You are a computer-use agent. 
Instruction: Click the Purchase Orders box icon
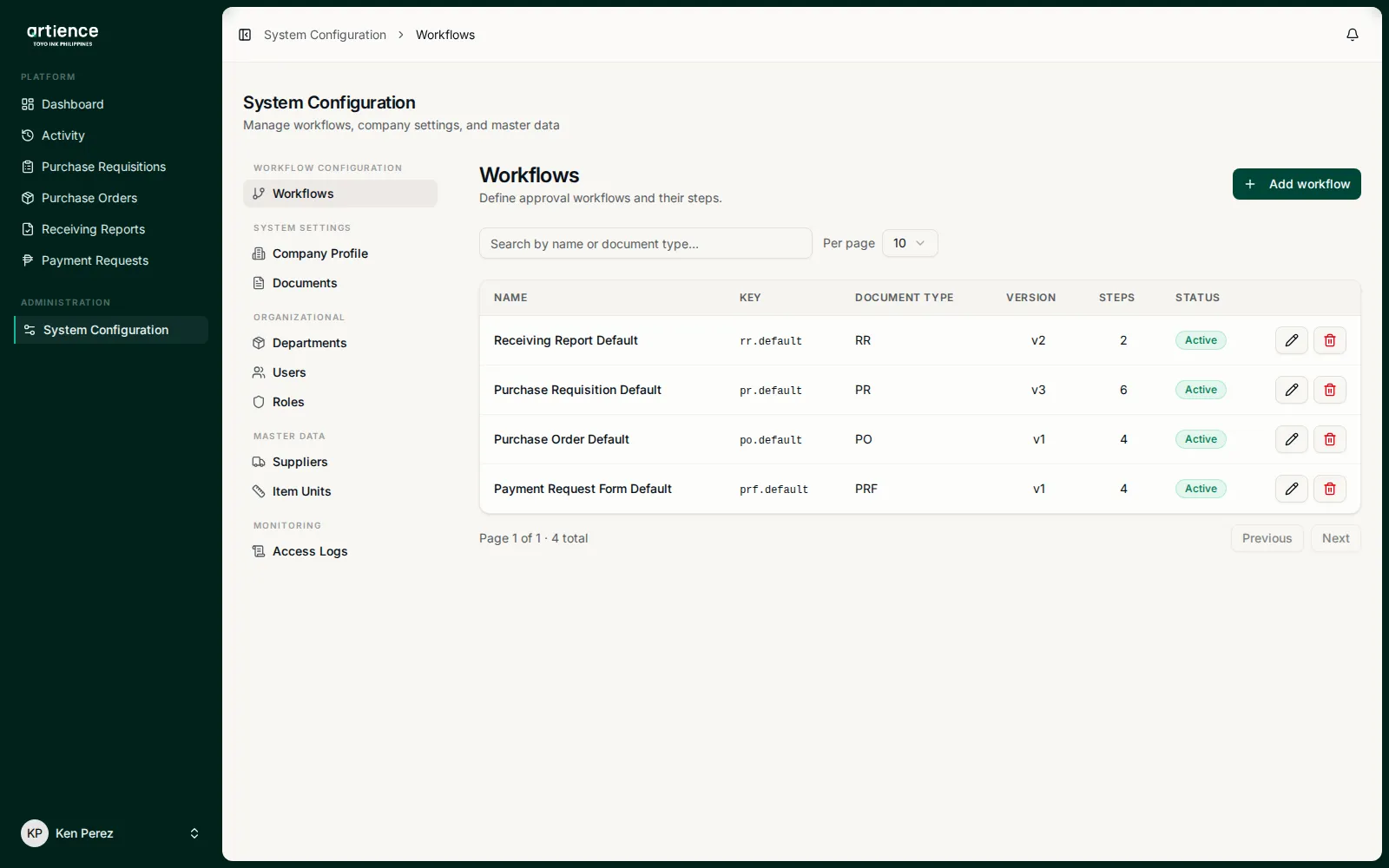(28, 198)
